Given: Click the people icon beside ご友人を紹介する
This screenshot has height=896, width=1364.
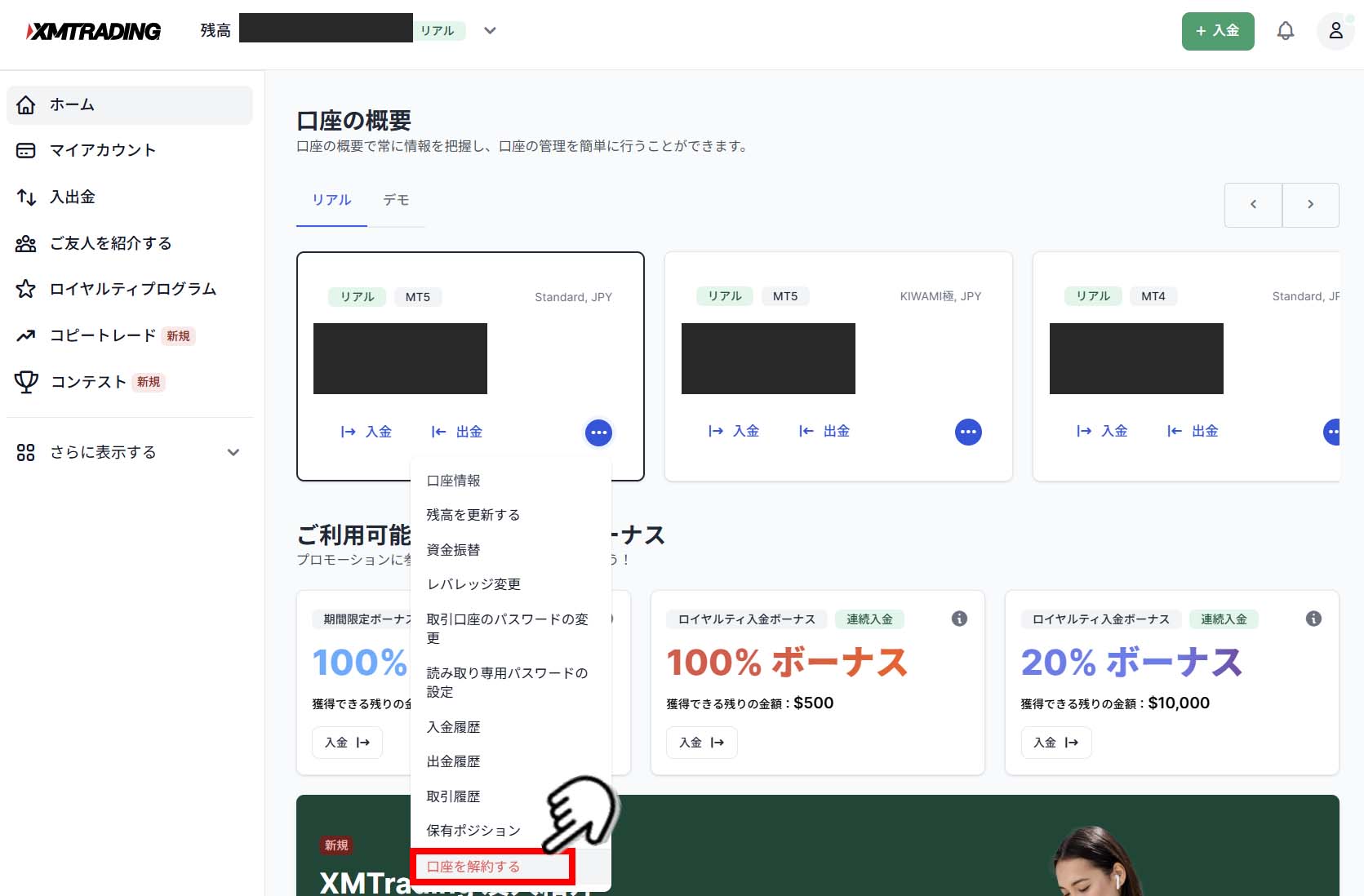Looking at the screenshot, I should 26,243.
